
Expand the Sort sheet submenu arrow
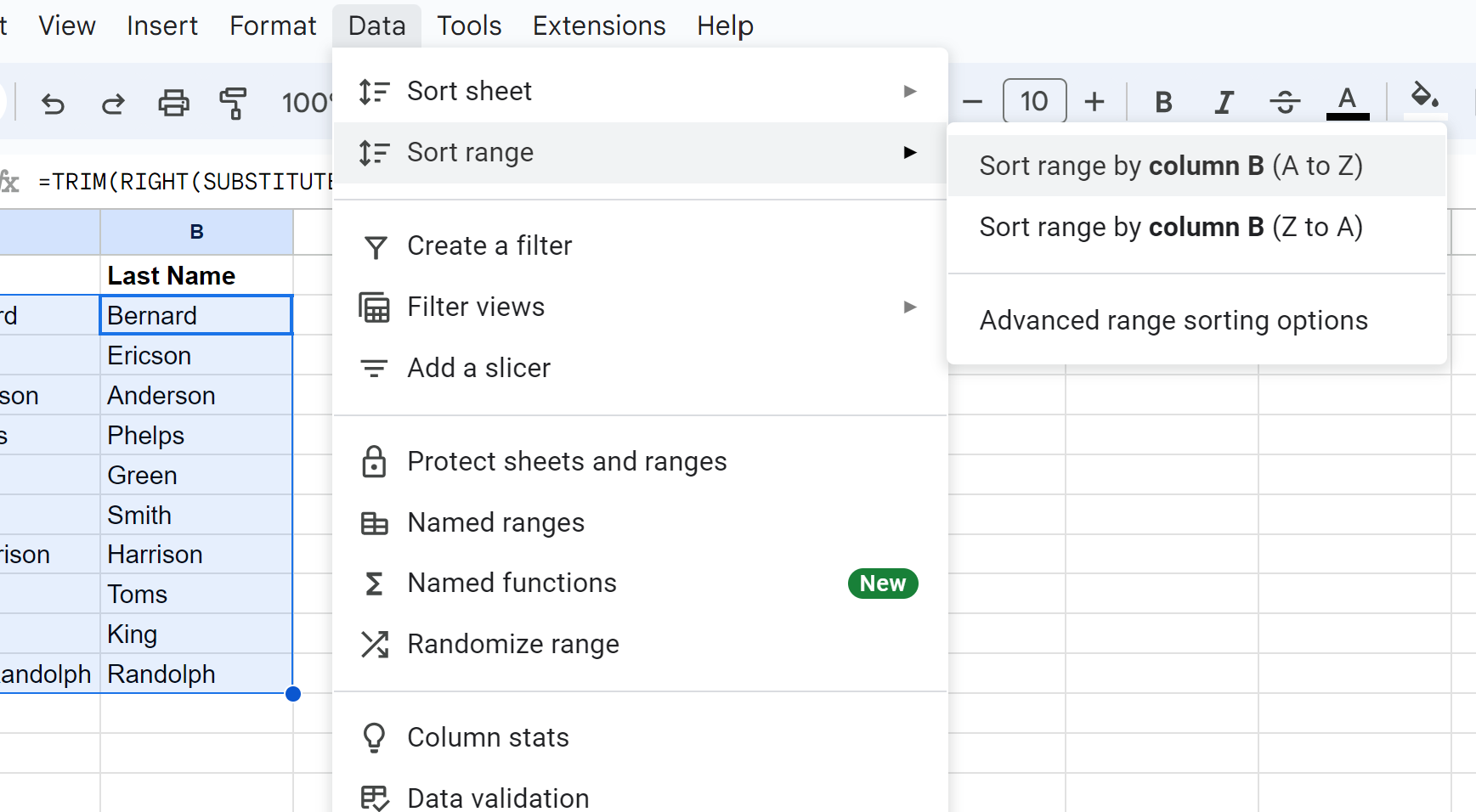910,91
